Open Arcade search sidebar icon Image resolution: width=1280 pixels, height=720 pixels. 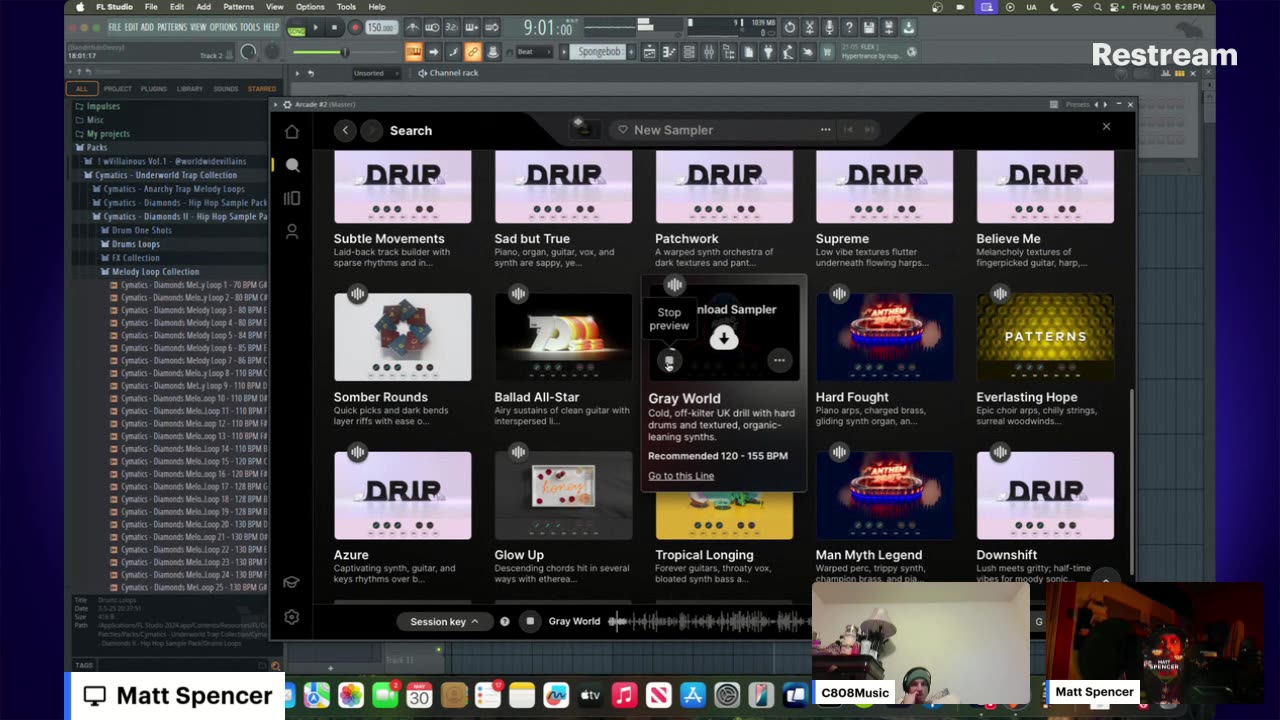coord(292,165)
